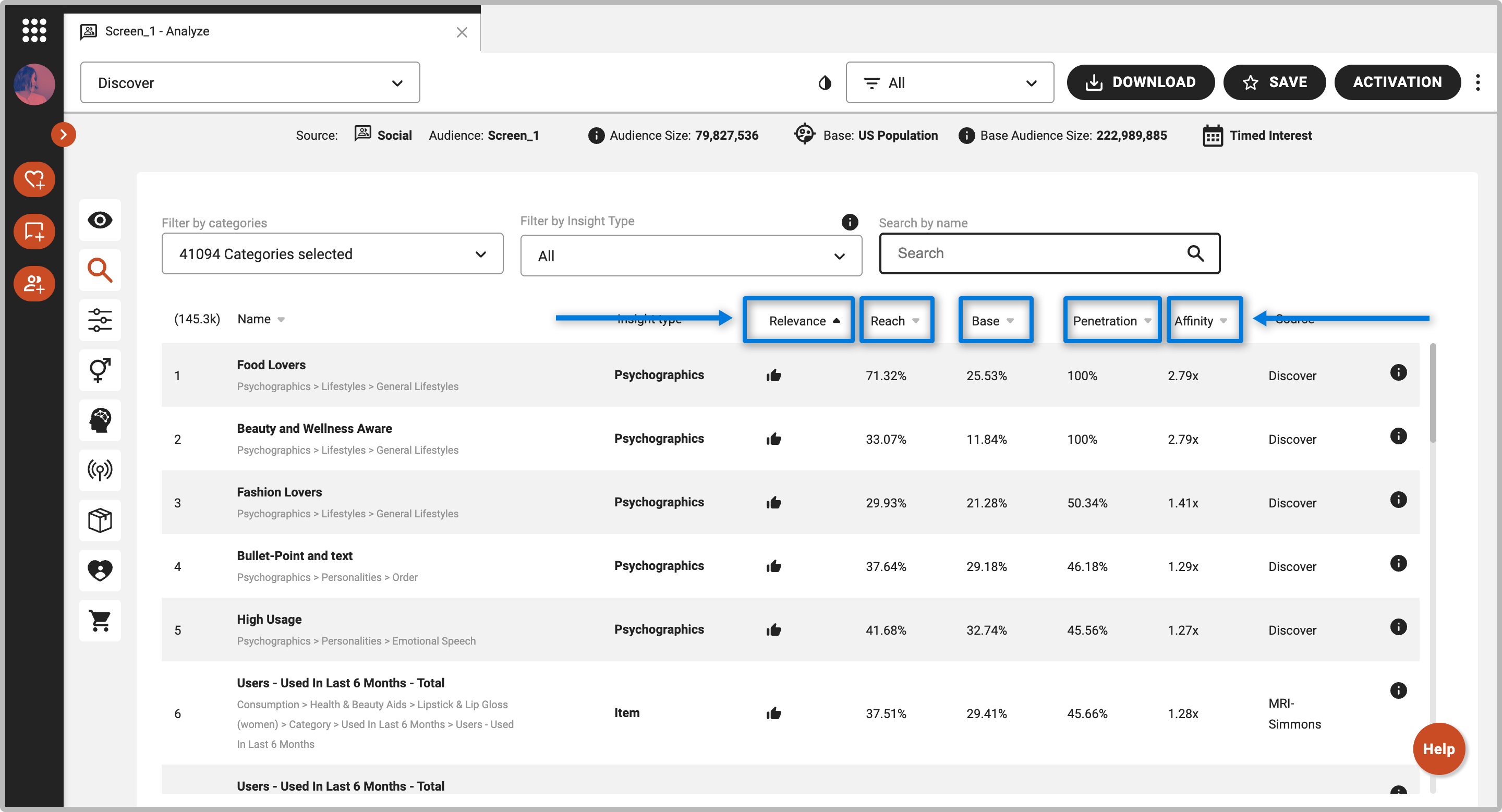Click the package box products icon
This screenshot has width=1502, height=812.
pos(100,520)
